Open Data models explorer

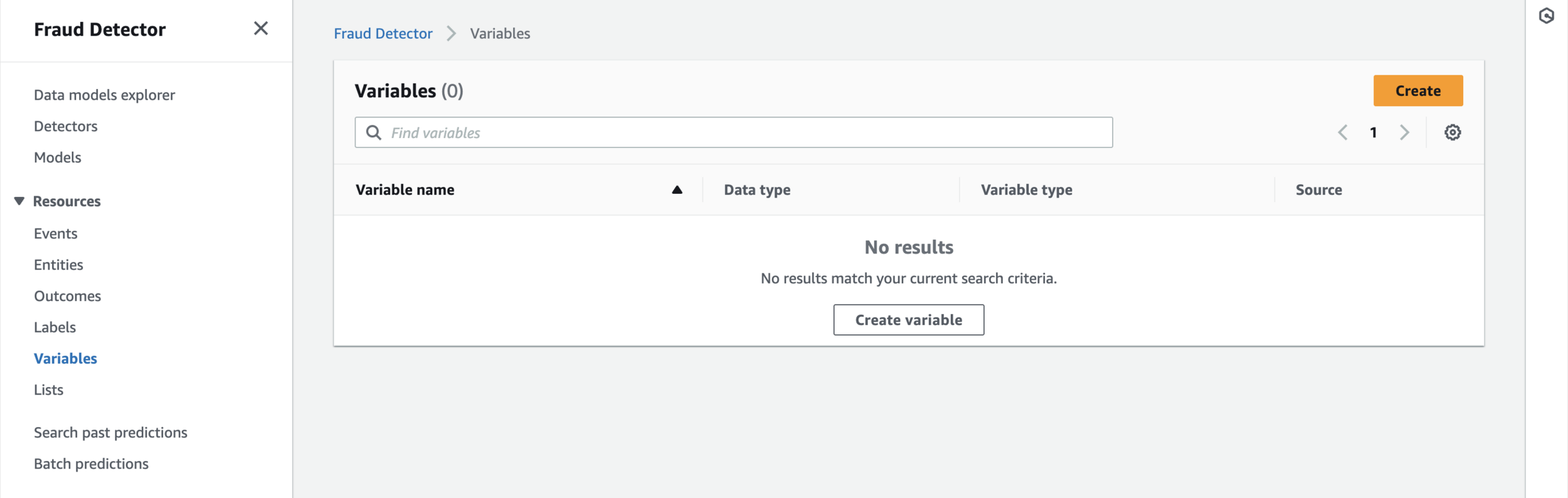pyautogui.click(x=104, y=95)
